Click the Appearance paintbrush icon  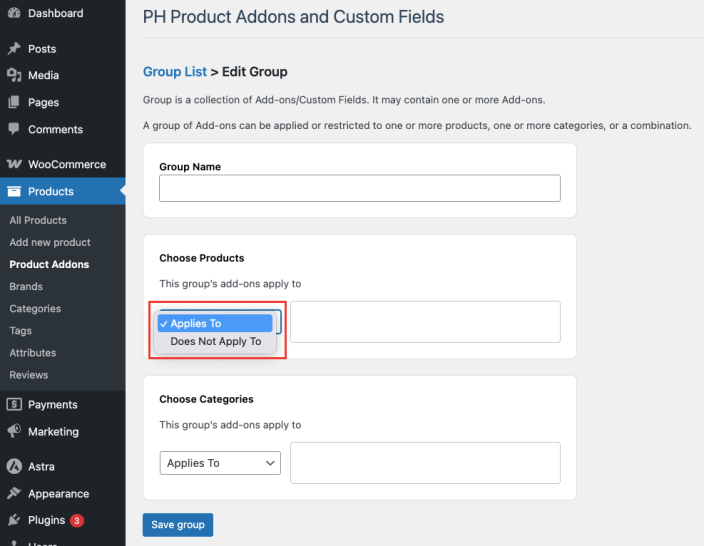[14, 494]
